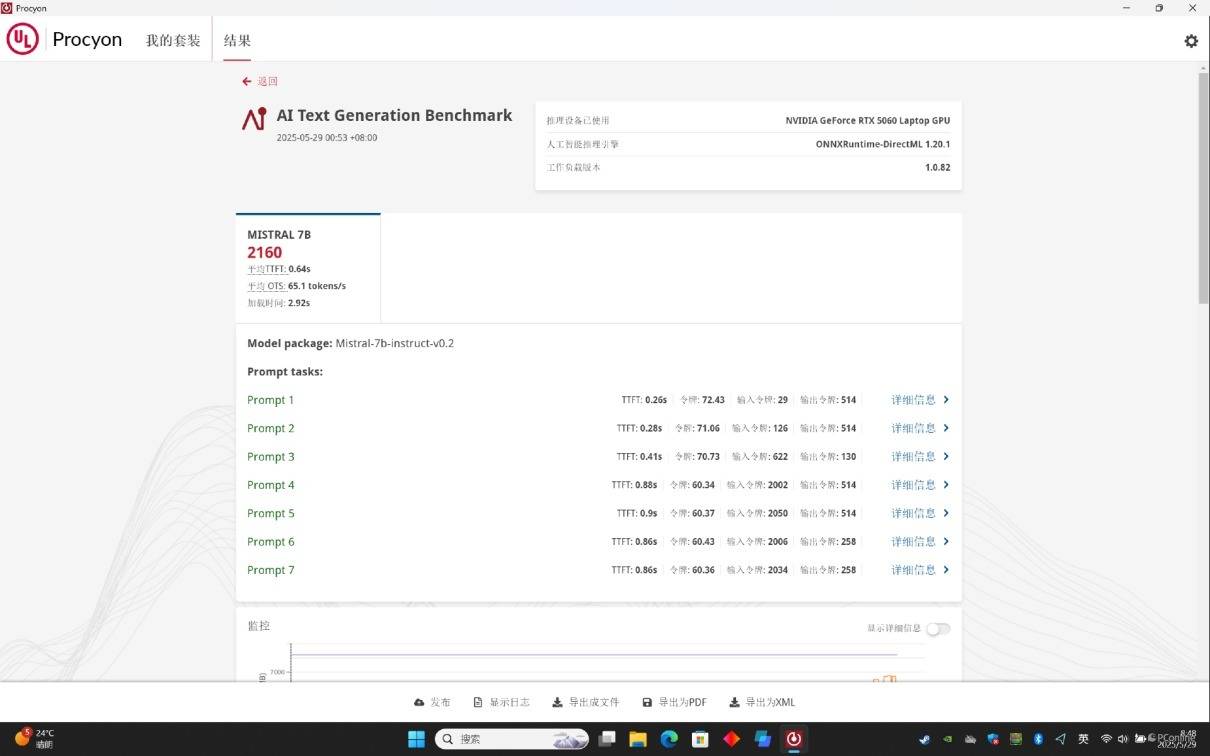This screenshot has height=756, width=1210.
Task: Go back using the 返回 link
Action: (x=260, y=81)
